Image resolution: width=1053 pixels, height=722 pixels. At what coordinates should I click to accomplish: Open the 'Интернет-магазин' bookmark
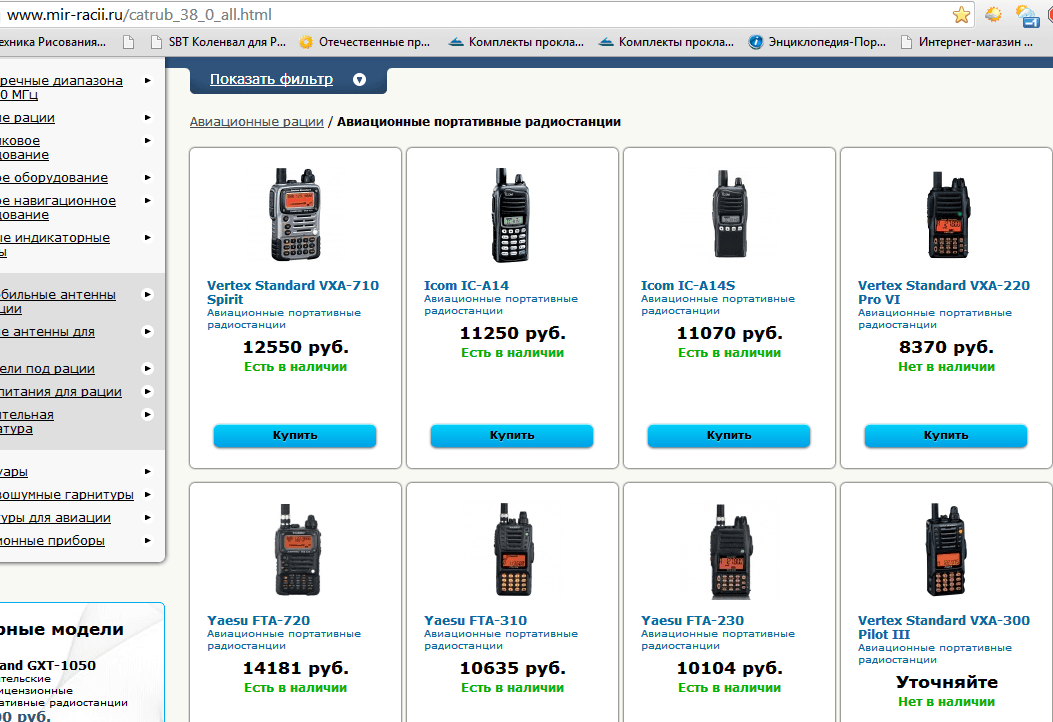[975, 42]
